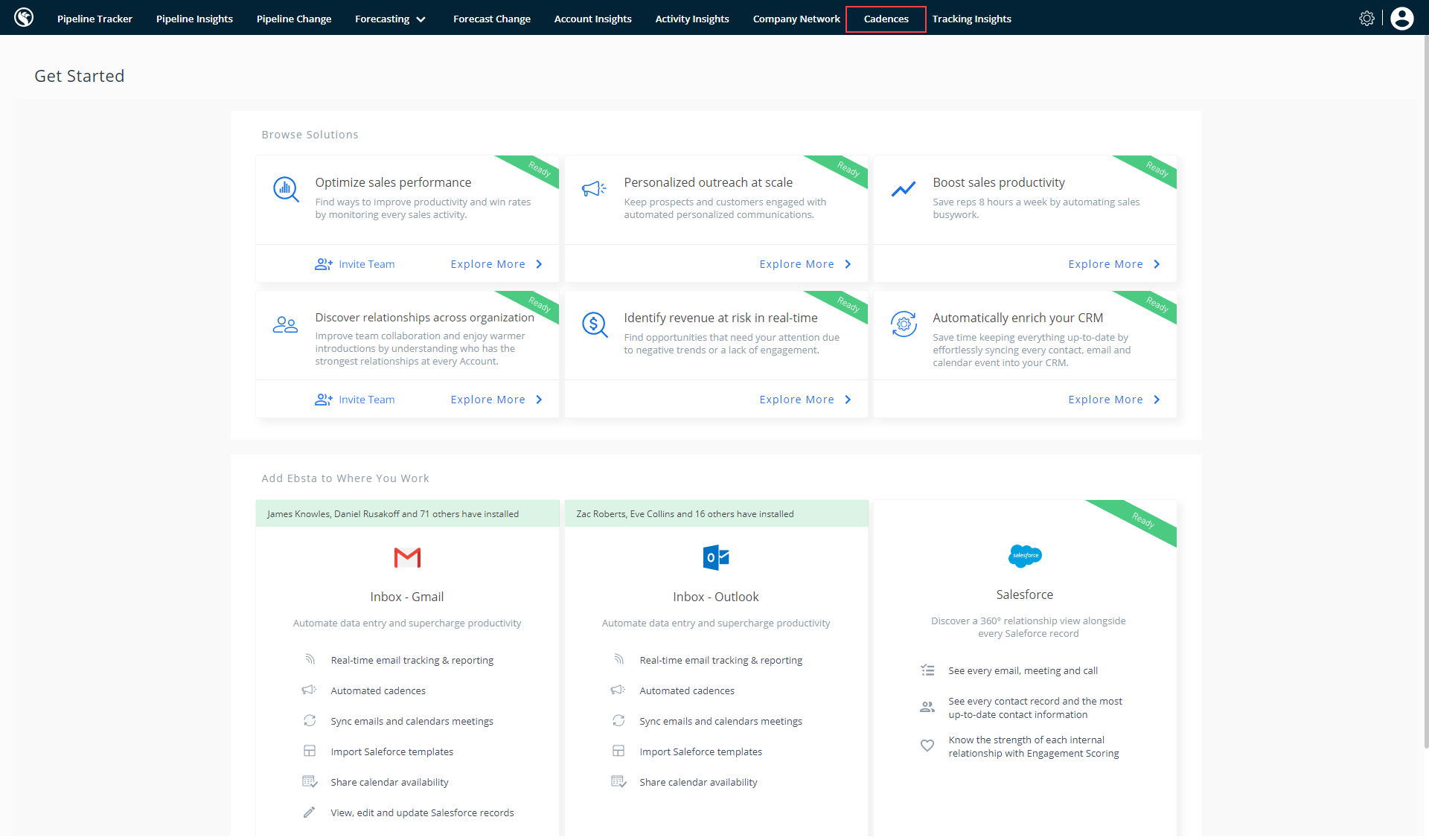Click the Outlook logo icon
This screenshot has width=1429, height=840.
coord(715,557)
